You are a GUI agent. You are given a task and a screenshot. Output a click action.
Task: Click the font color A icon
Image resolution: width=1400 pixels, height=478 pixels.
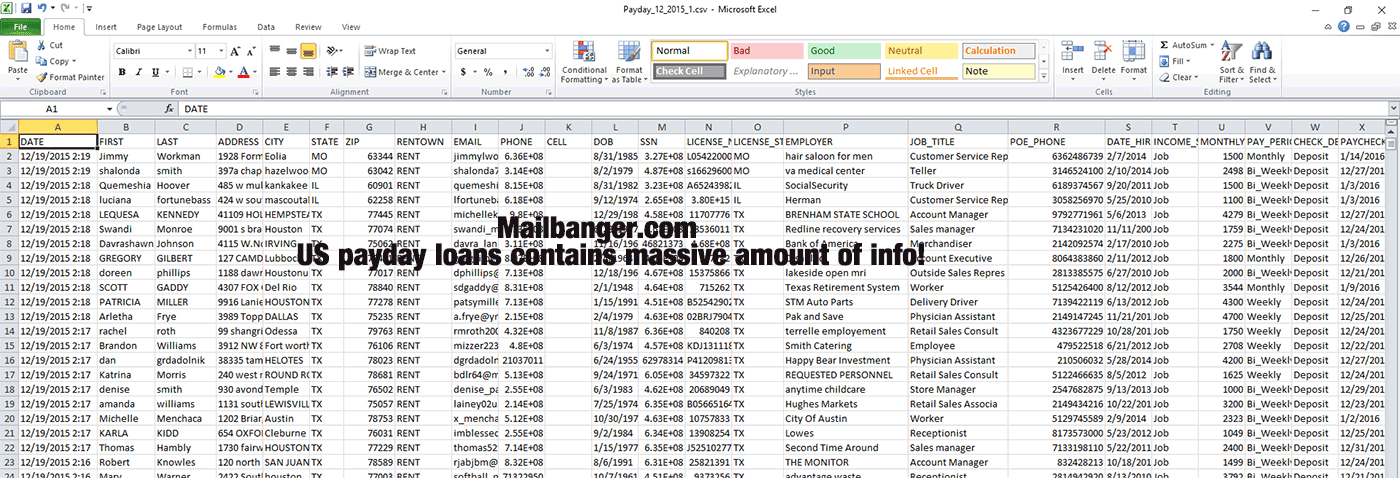pos(243,72)
